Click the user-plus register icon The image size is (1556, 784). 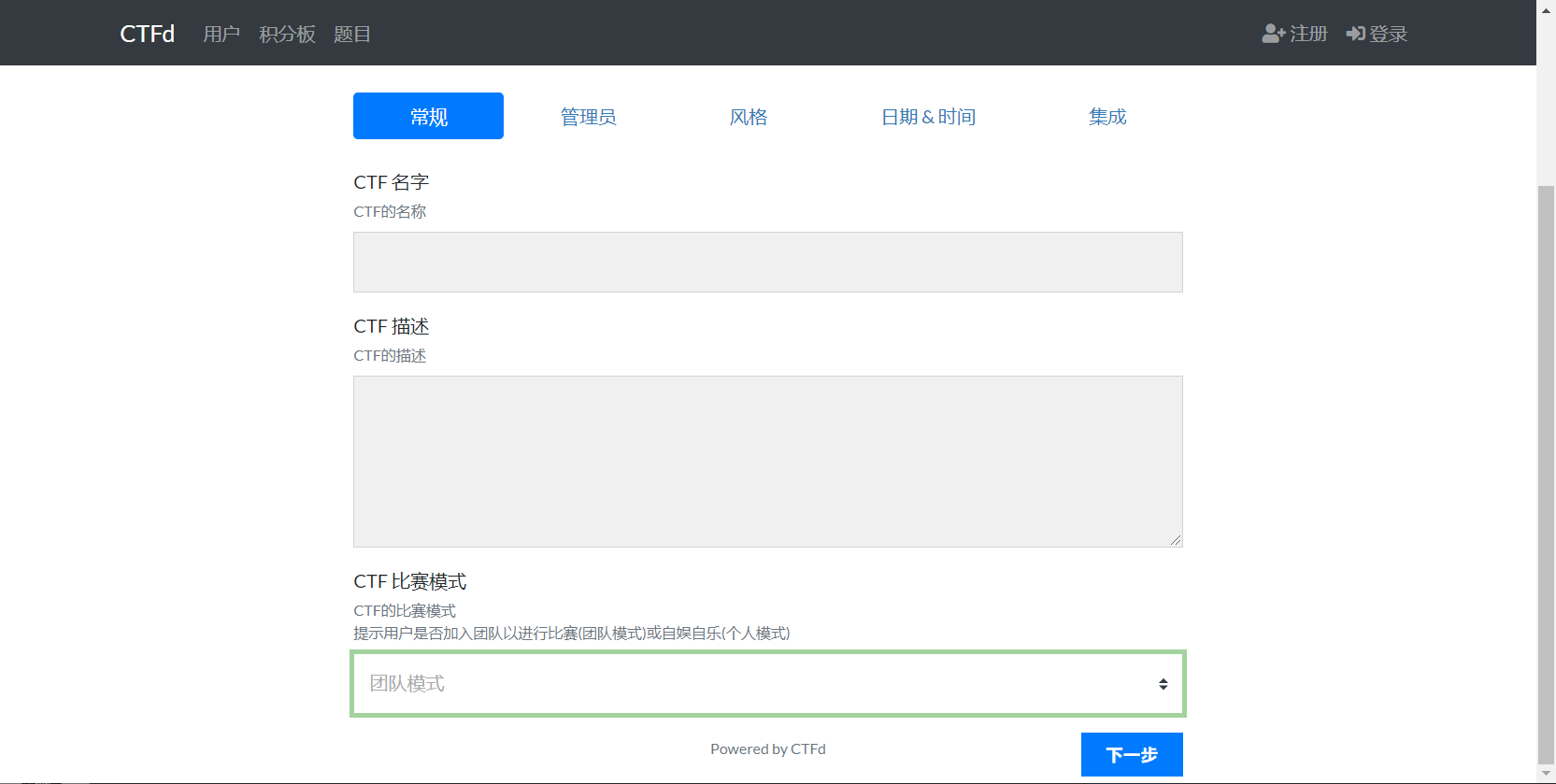click(1273, 34)
